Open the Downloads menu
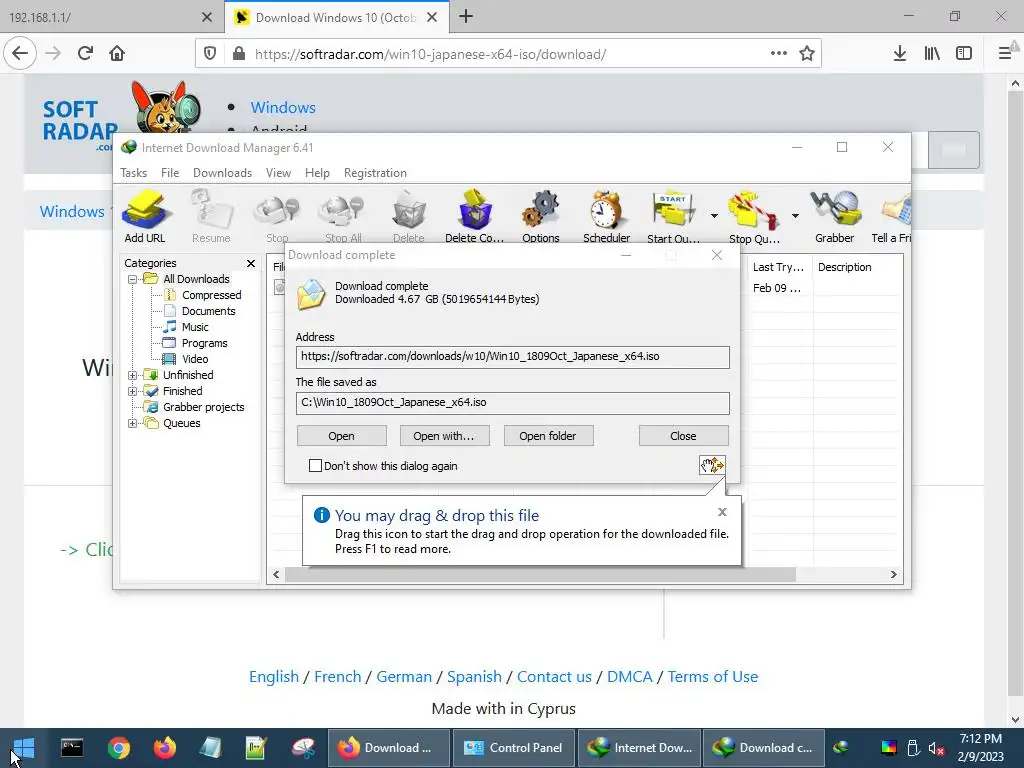The height and width of the screenshot is (768, 1024). coord(222,173)
